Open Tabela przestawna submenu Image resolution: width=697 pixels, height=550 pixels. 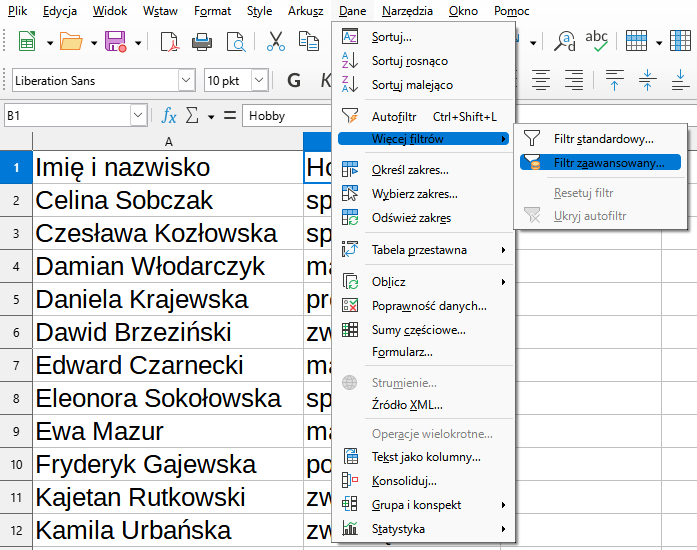tap(419, 250)
